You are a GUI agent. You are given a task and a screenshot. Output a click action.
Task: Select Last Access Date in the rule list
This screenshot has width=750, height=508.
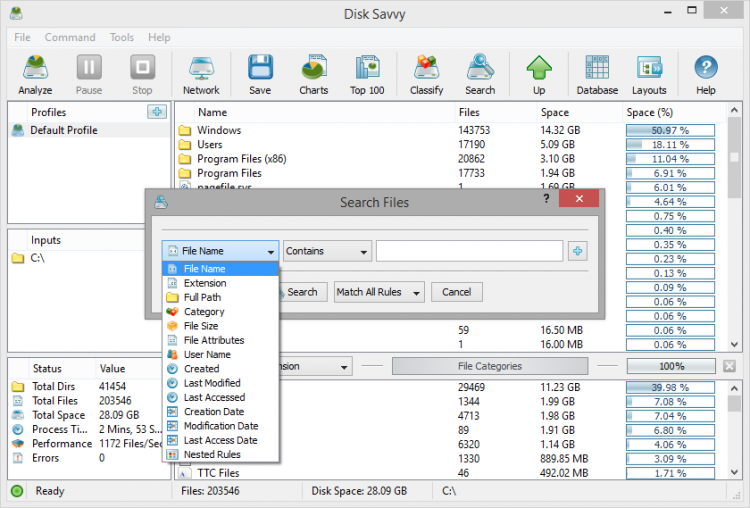coord(221,441)
